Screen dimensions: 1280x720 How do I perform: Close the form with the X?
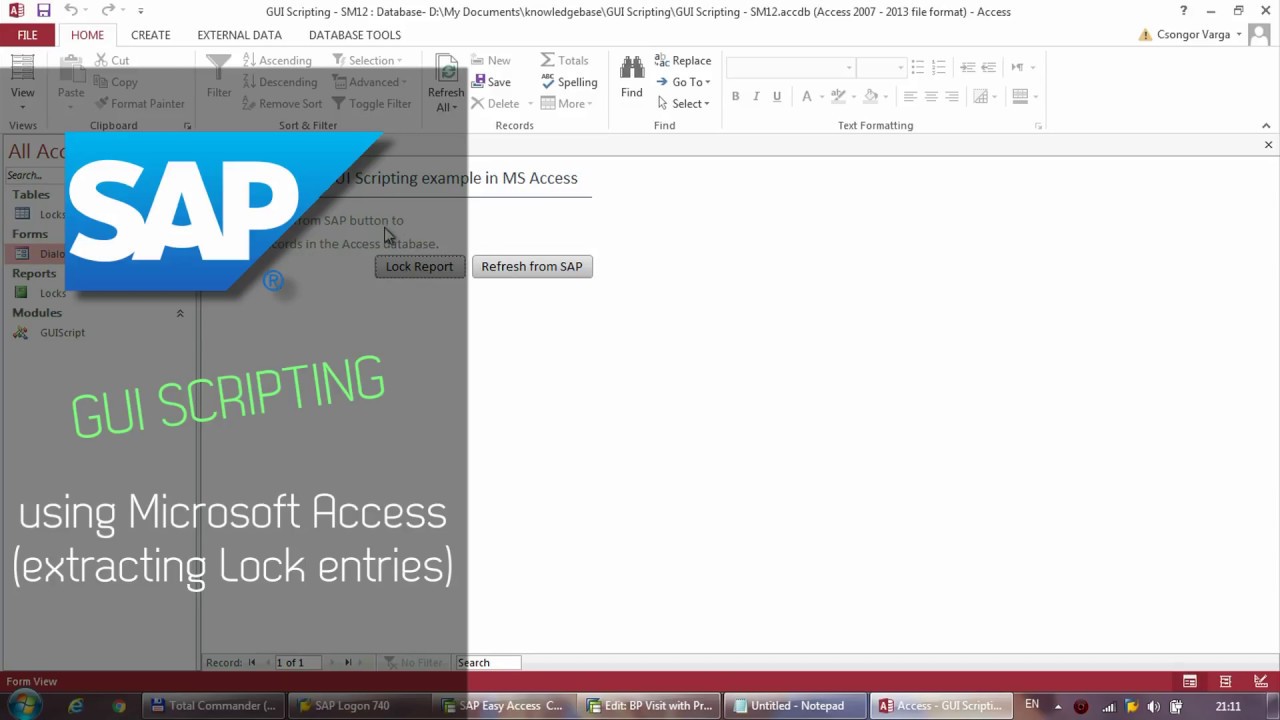tap(1268, 145)
